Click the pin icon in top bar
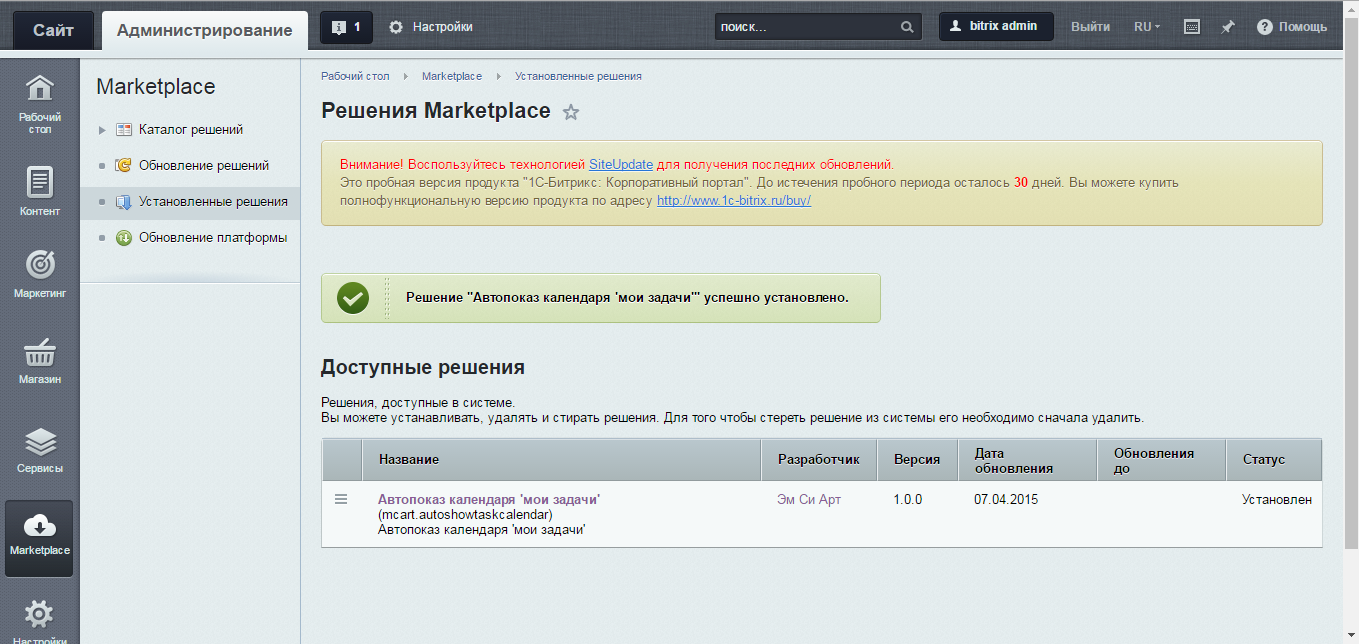This screenshot has height=644, width=1359. [x=1227, y=27]
